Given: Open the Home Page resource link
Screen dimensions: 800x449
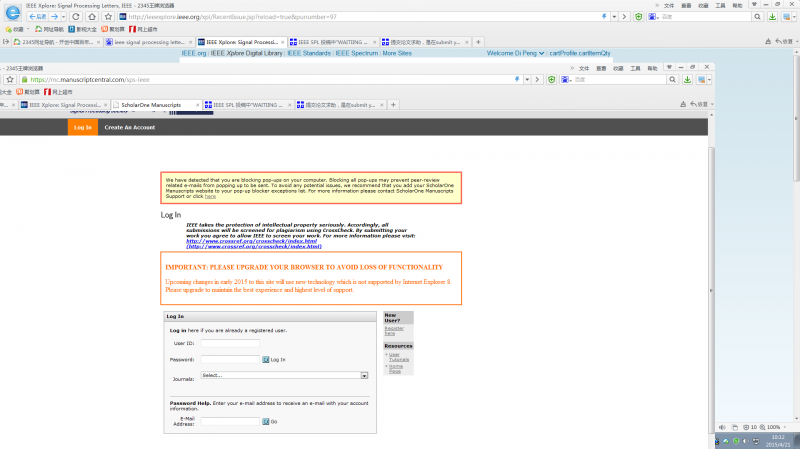Looking at the screenshot, I should coord(396,368).
